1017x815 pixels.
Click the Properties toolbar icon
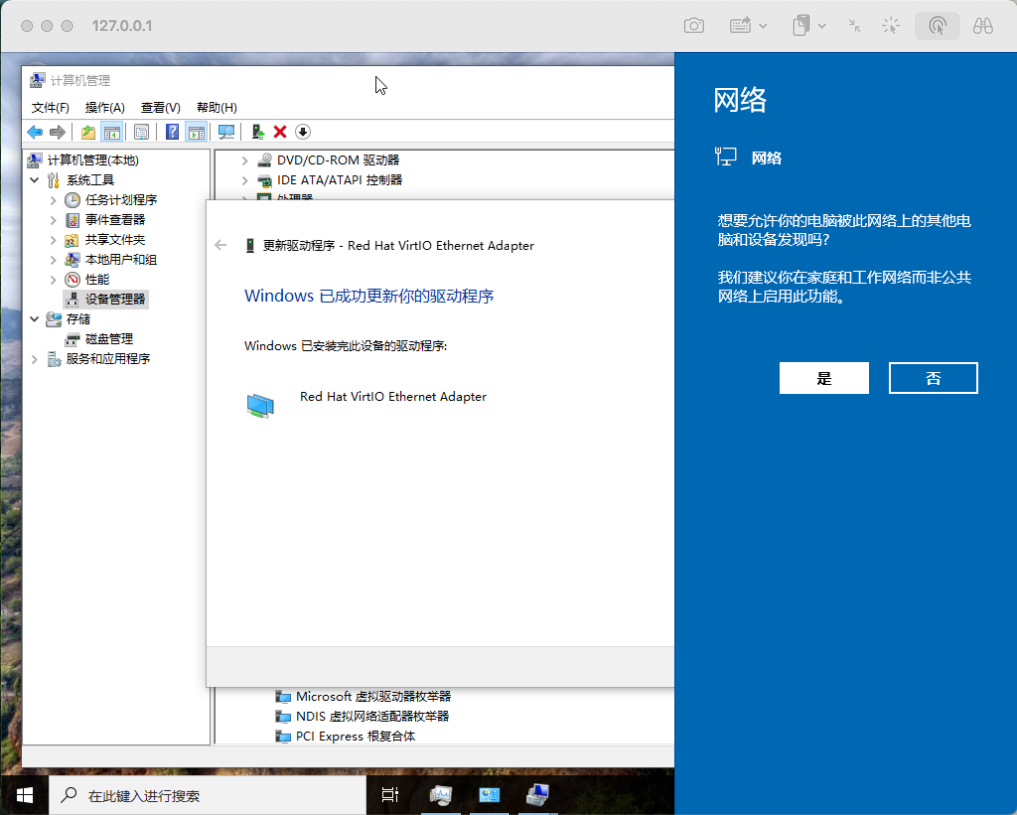tap(141, 132)
